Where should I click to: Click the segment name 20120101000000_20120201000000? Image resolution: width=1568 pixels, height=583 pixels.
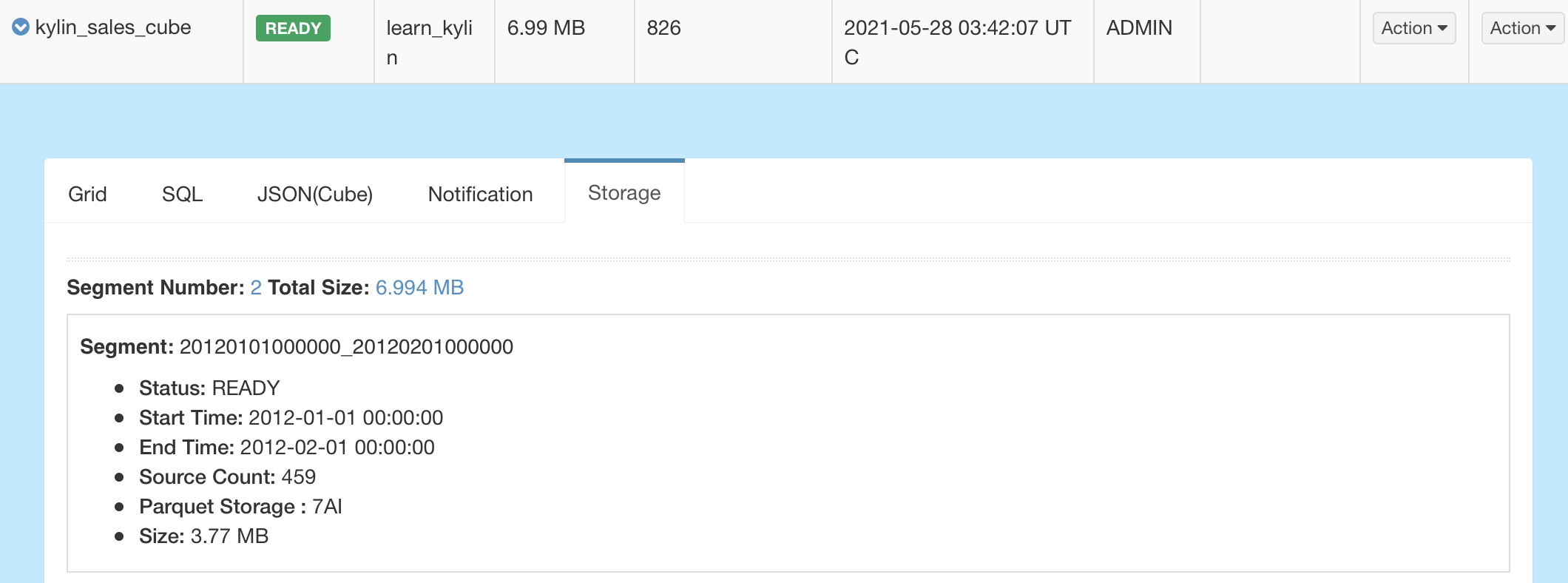point(346,347)
